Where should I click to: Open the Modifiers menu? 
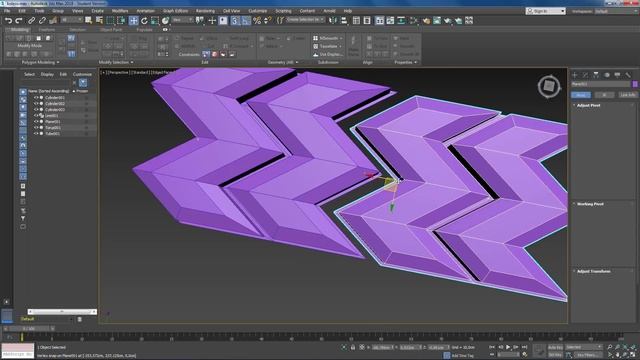point(120,11)
